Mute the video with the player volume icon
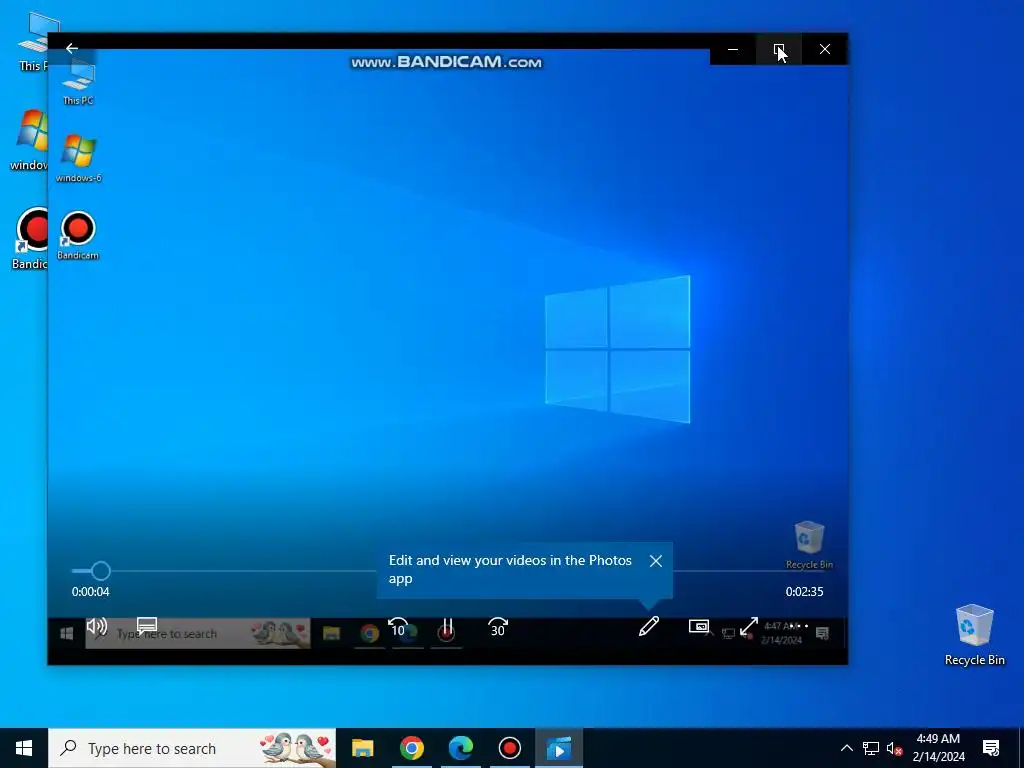This screenshot has width=1024, height=768. (x=97, y=627)
